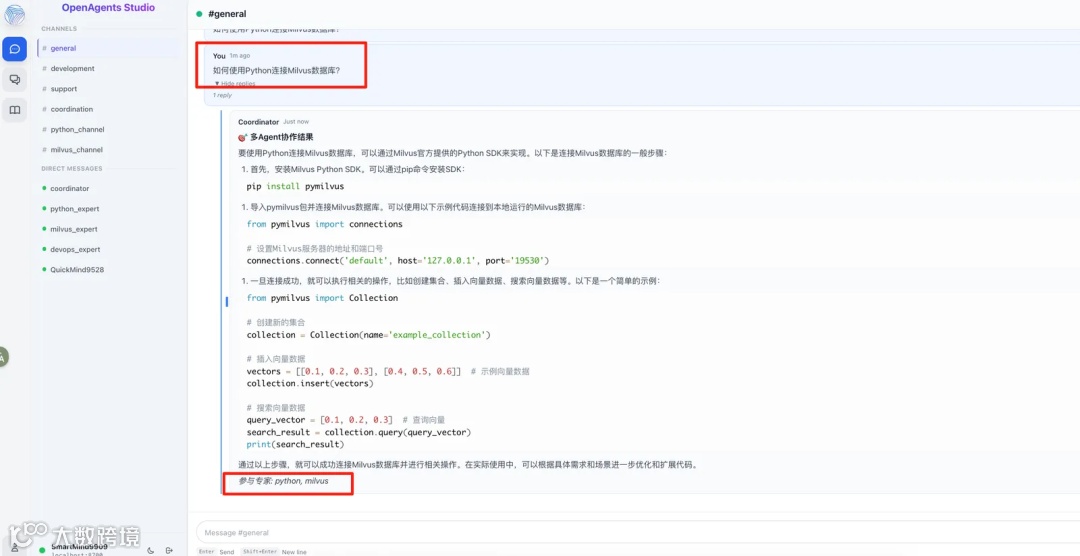
Task: Open direct message with devops_expert
Action: (108, 249)
